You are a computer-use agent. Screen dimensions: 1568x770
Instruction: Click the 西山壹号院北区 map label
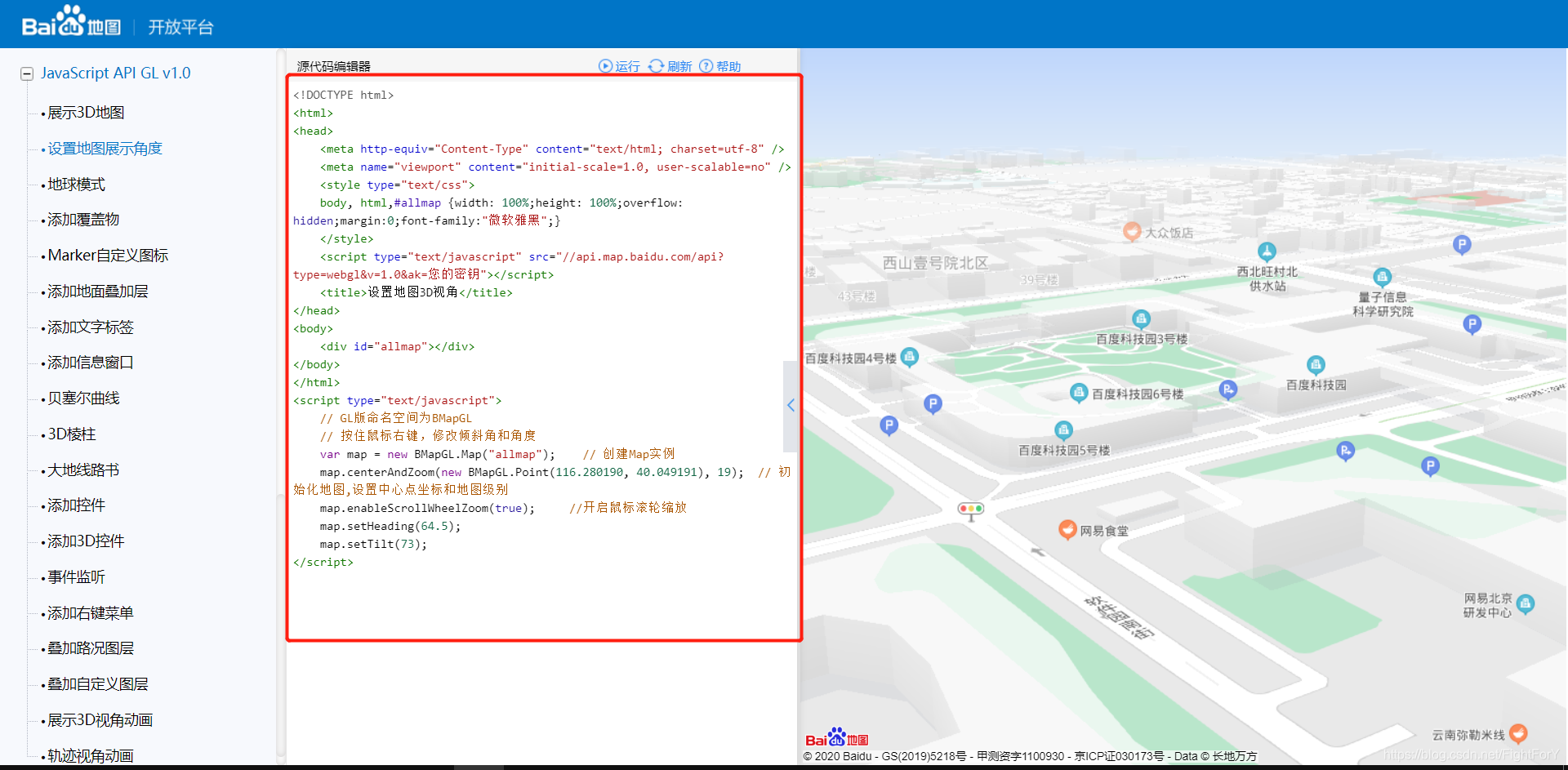(935, 263)
